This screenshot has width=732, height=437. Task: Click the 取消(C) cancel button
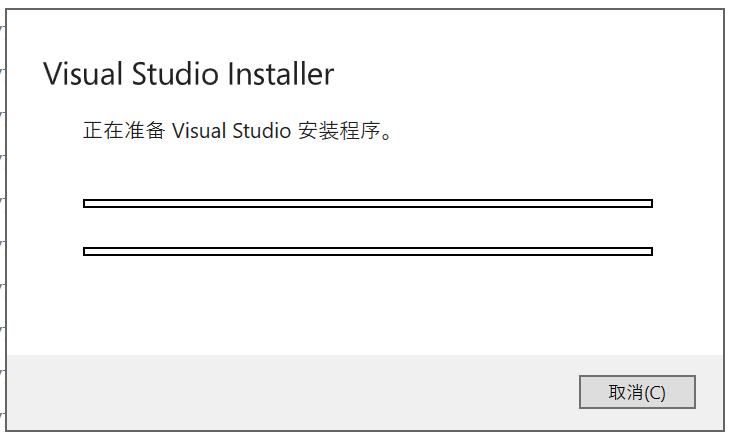tap(637, 392)
